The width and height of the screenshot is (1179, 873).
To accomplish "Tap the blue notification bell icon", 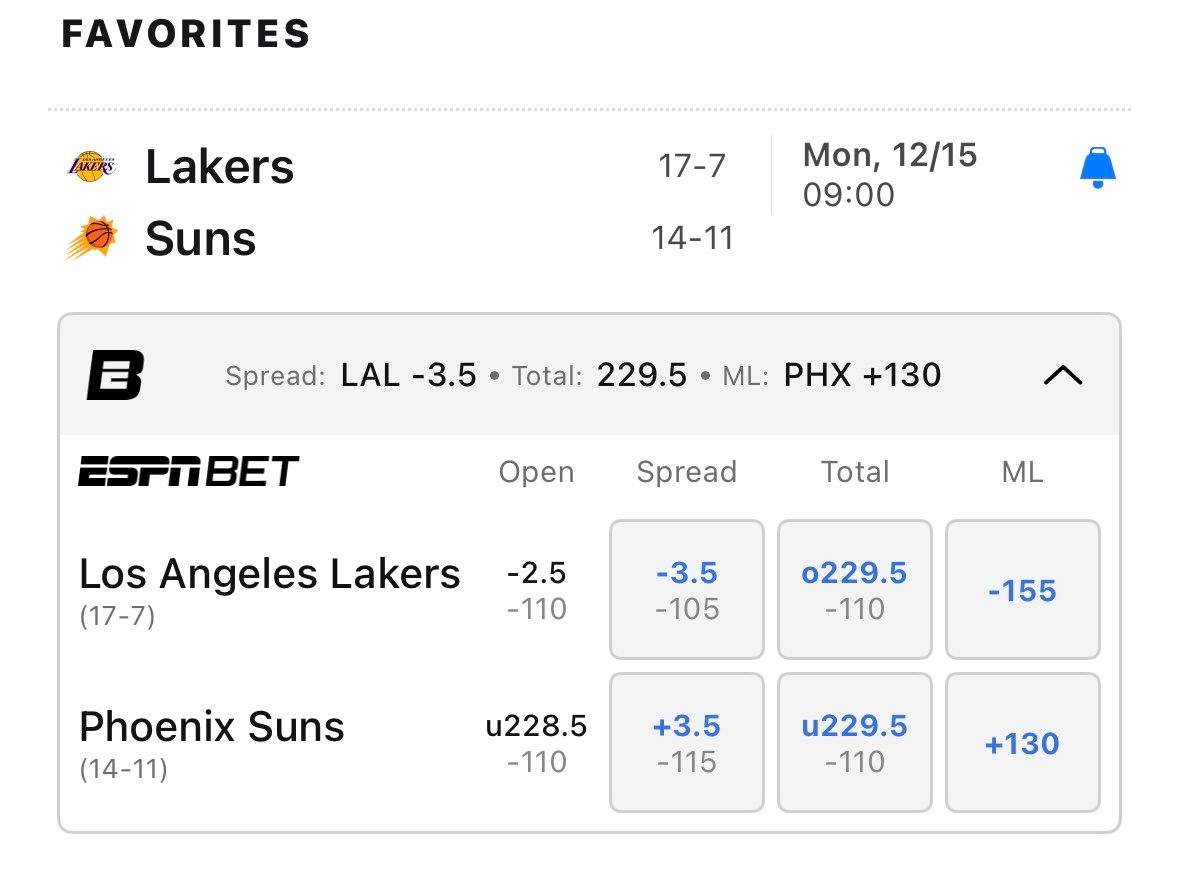I will pos(1097,168).
